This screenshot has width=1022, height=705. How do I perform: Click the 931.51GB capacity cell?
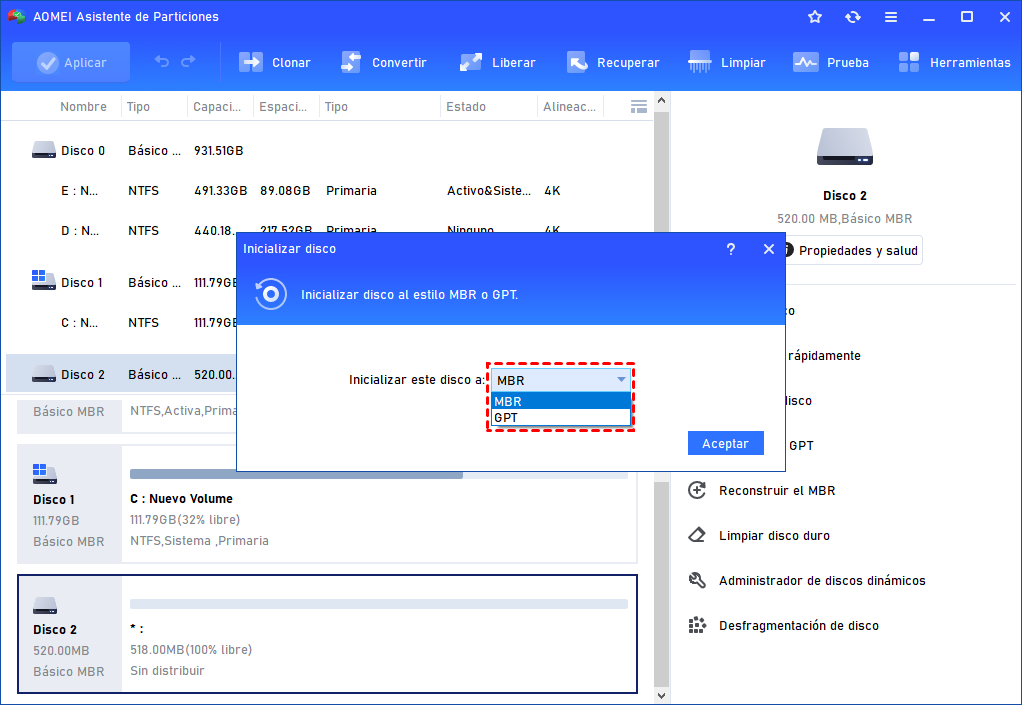[218, 151]
